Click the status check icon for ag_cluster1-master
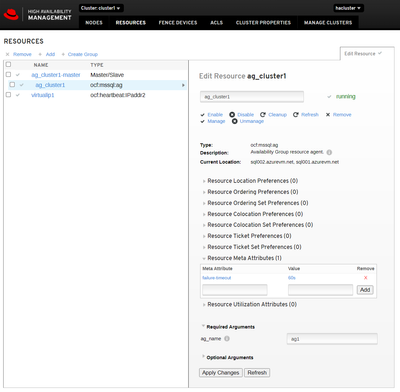This screenshot has width=400, height=392. tap(18, 75)
